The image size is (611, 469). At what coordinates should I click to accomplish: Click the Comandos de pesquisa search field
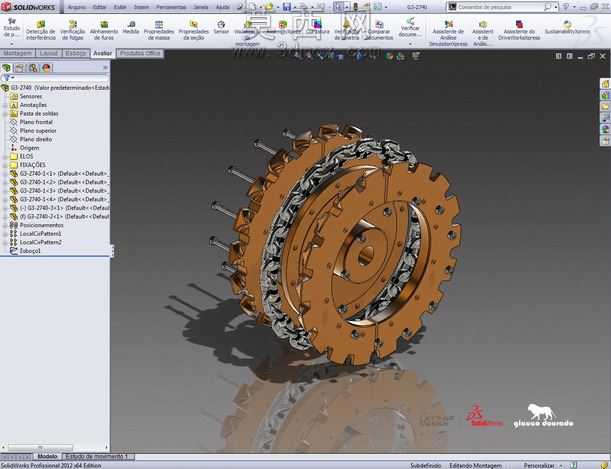click(500, 7)
